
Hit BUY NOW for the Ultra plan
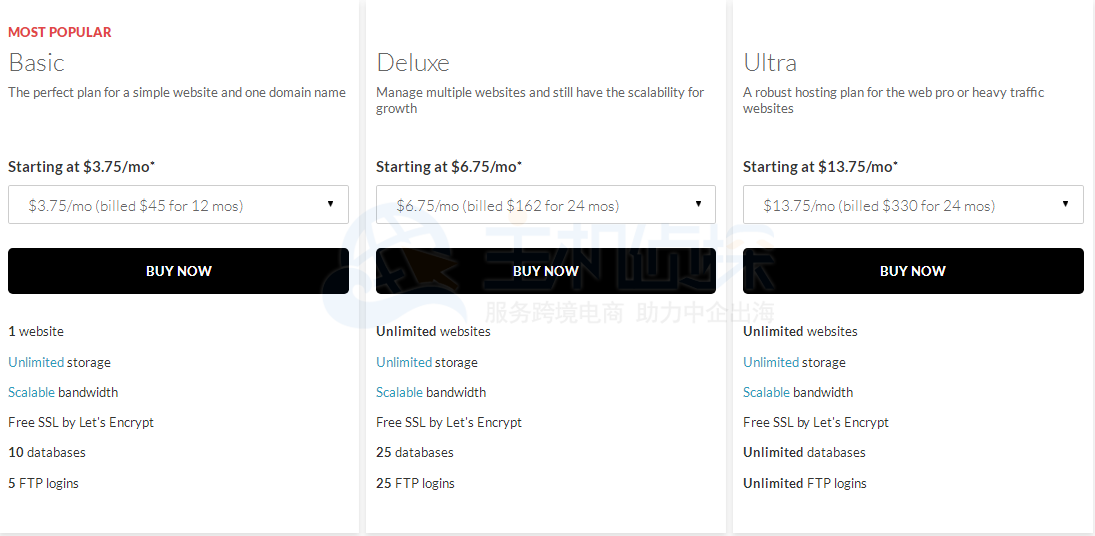[x=912, y=271]
